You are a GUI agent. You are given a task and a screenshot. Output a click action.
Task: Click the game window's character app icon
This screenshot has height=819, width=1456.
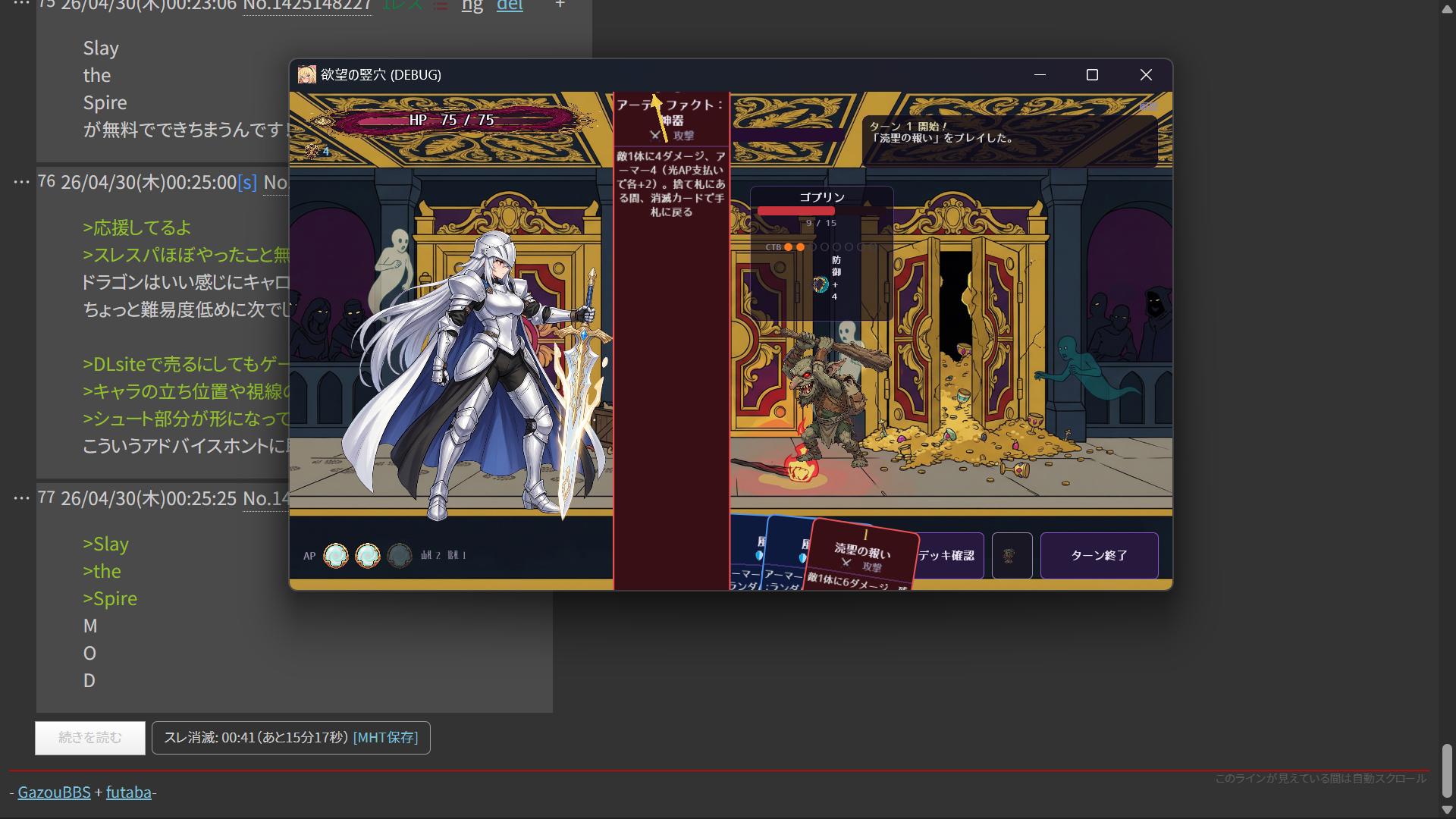point(306,74)
